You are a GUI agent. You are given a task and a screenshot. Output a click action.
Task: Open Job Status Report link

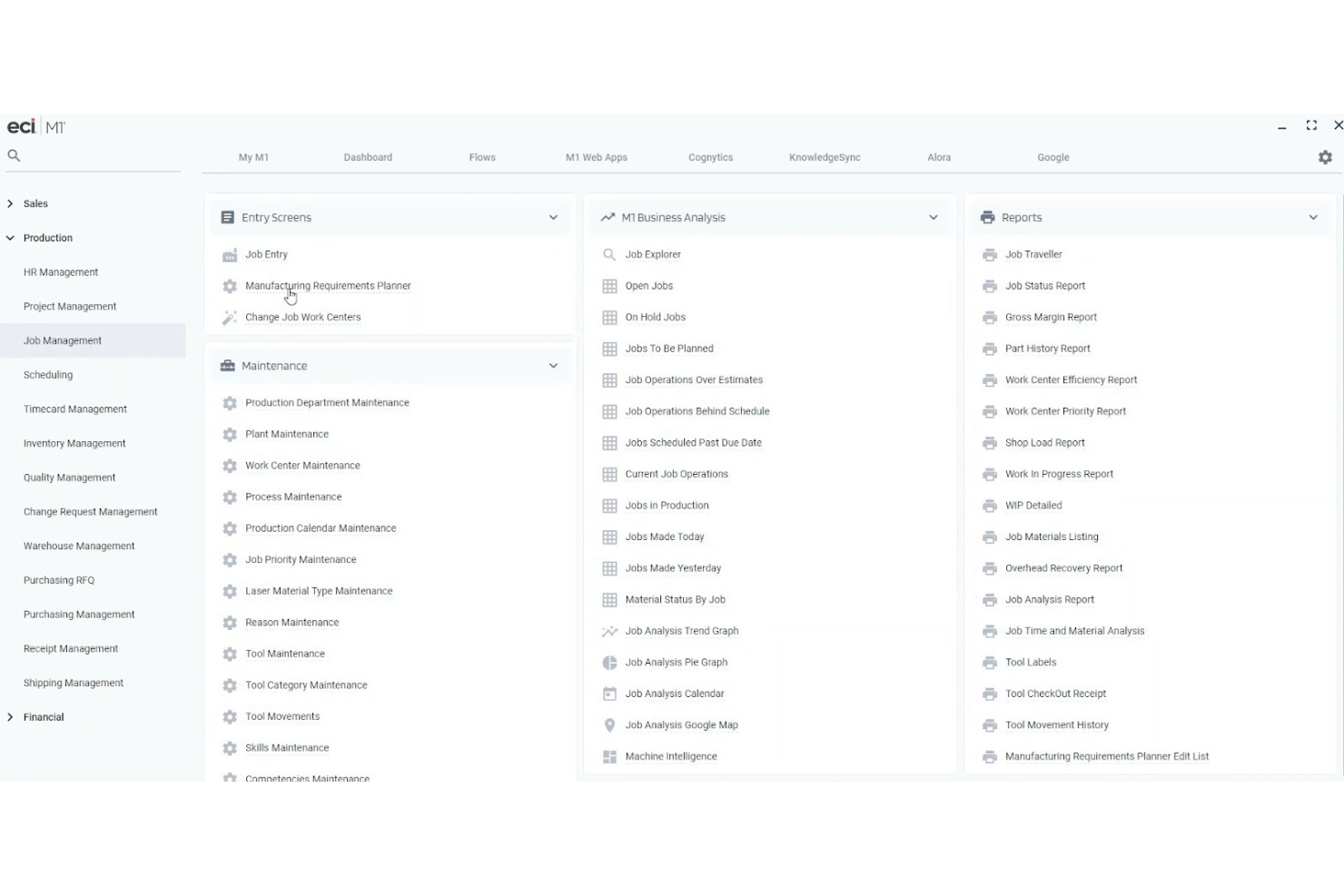pyautogui.click(x=1045, y=286)
